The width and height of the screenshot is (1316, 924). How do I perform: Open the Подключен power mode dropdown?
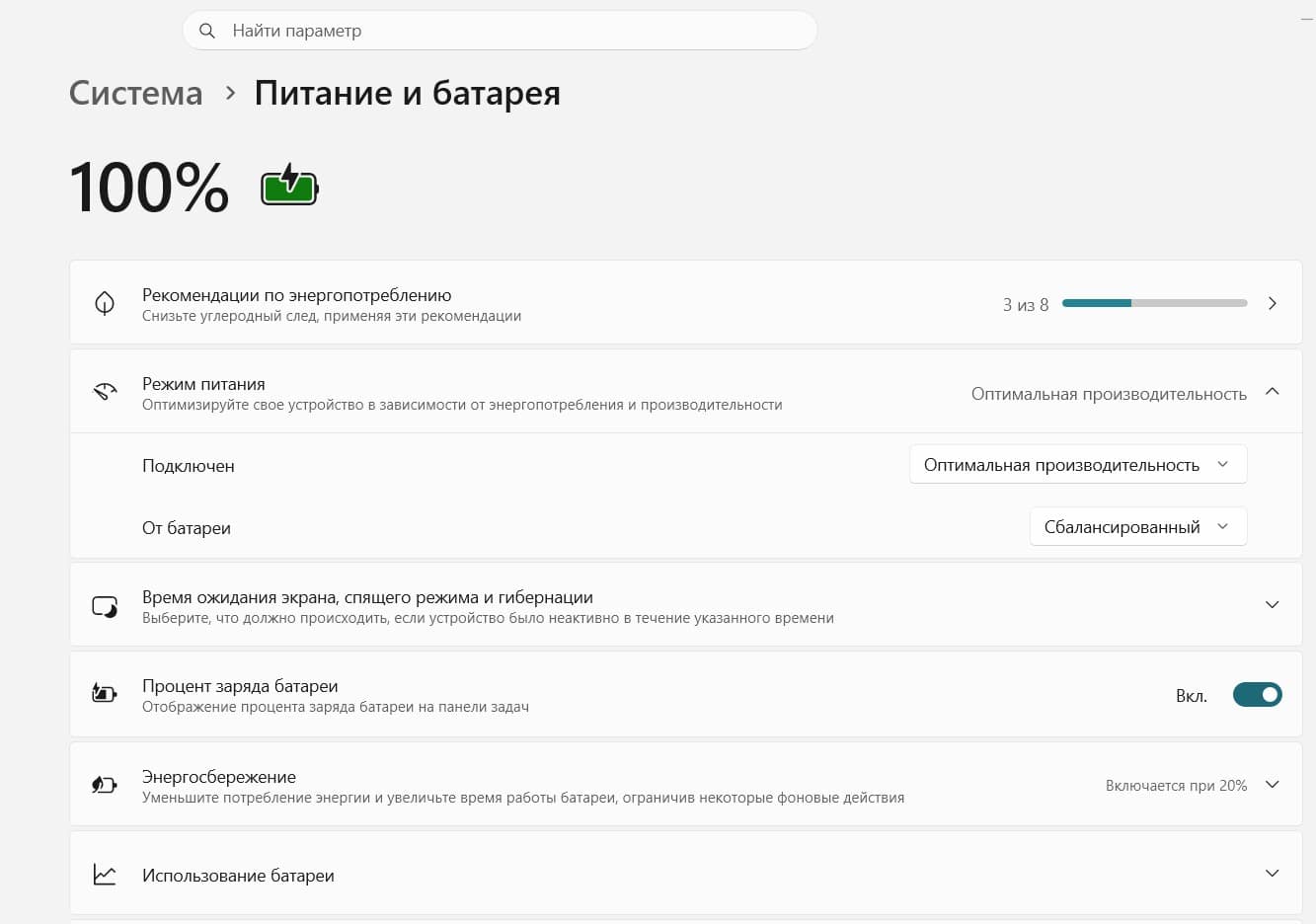point(1078,465)
